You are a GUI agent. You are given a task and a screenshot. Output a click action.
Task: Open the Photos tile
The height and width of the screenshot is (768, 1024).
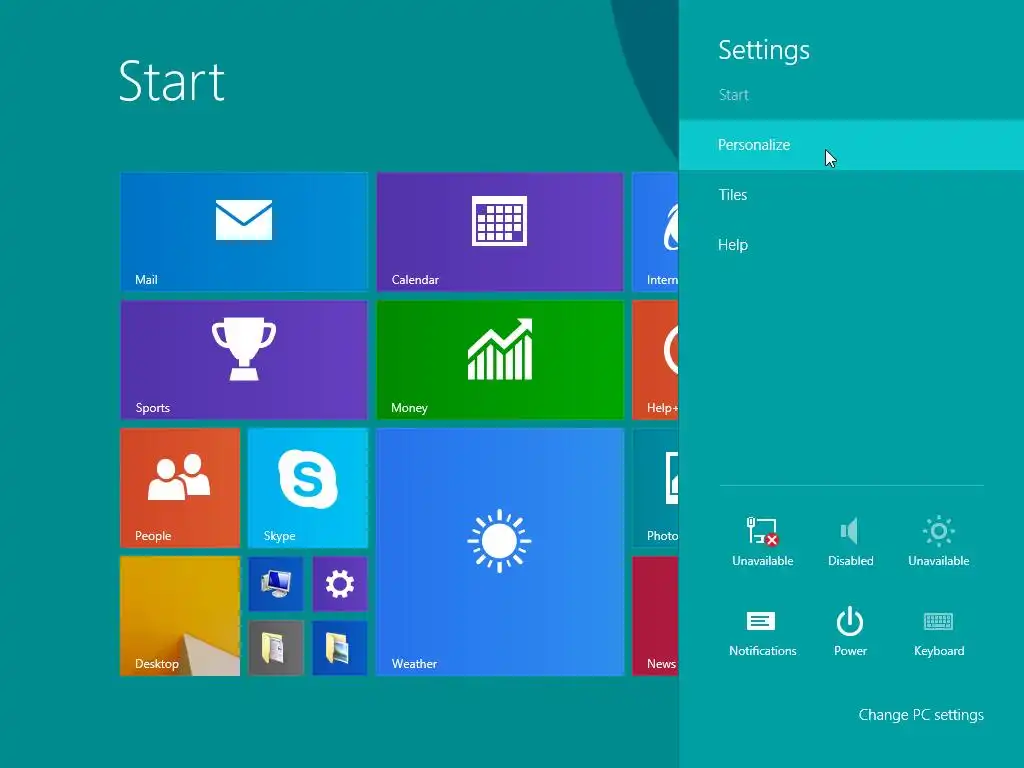pyautogui.click(x=656, y=488)
